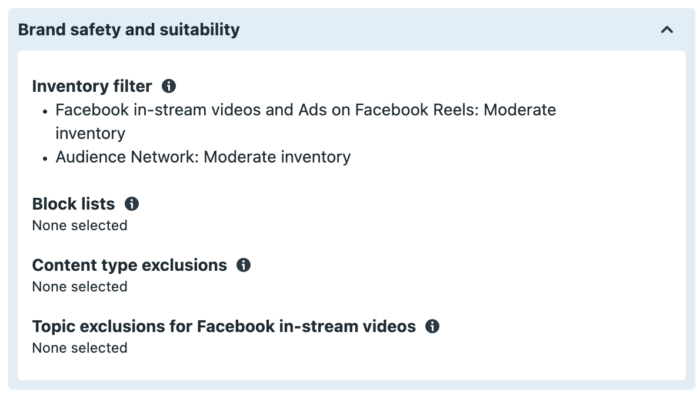
Task: Click None selected under Block lists
Action: coord(79,225)
